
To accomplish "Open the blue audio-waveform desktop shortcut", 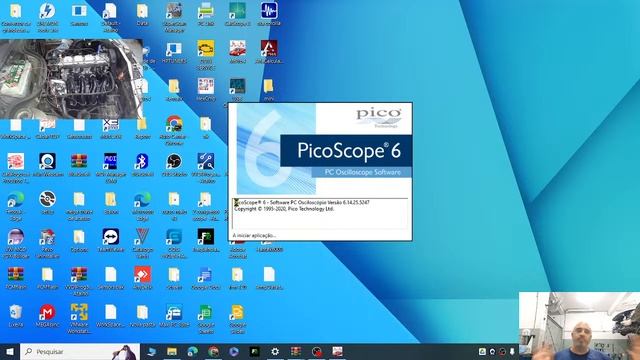I will (269, 11).
